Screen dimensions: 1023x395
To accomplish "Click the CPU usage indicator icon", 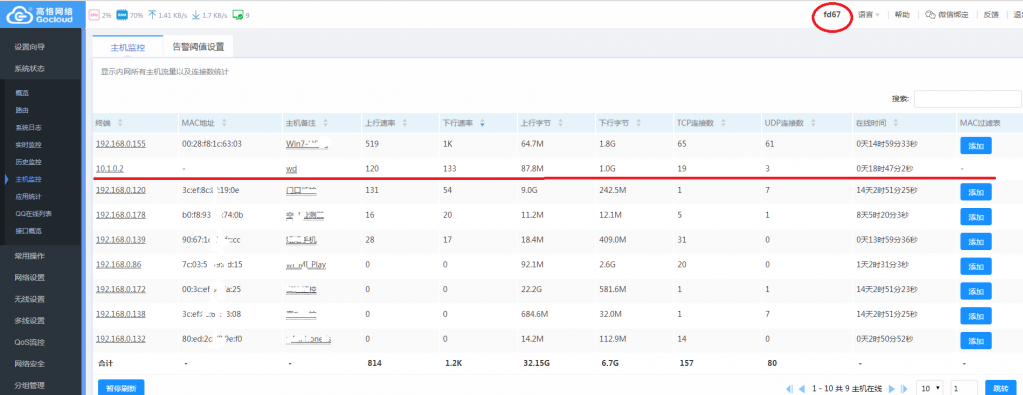I will click(94, 14).
